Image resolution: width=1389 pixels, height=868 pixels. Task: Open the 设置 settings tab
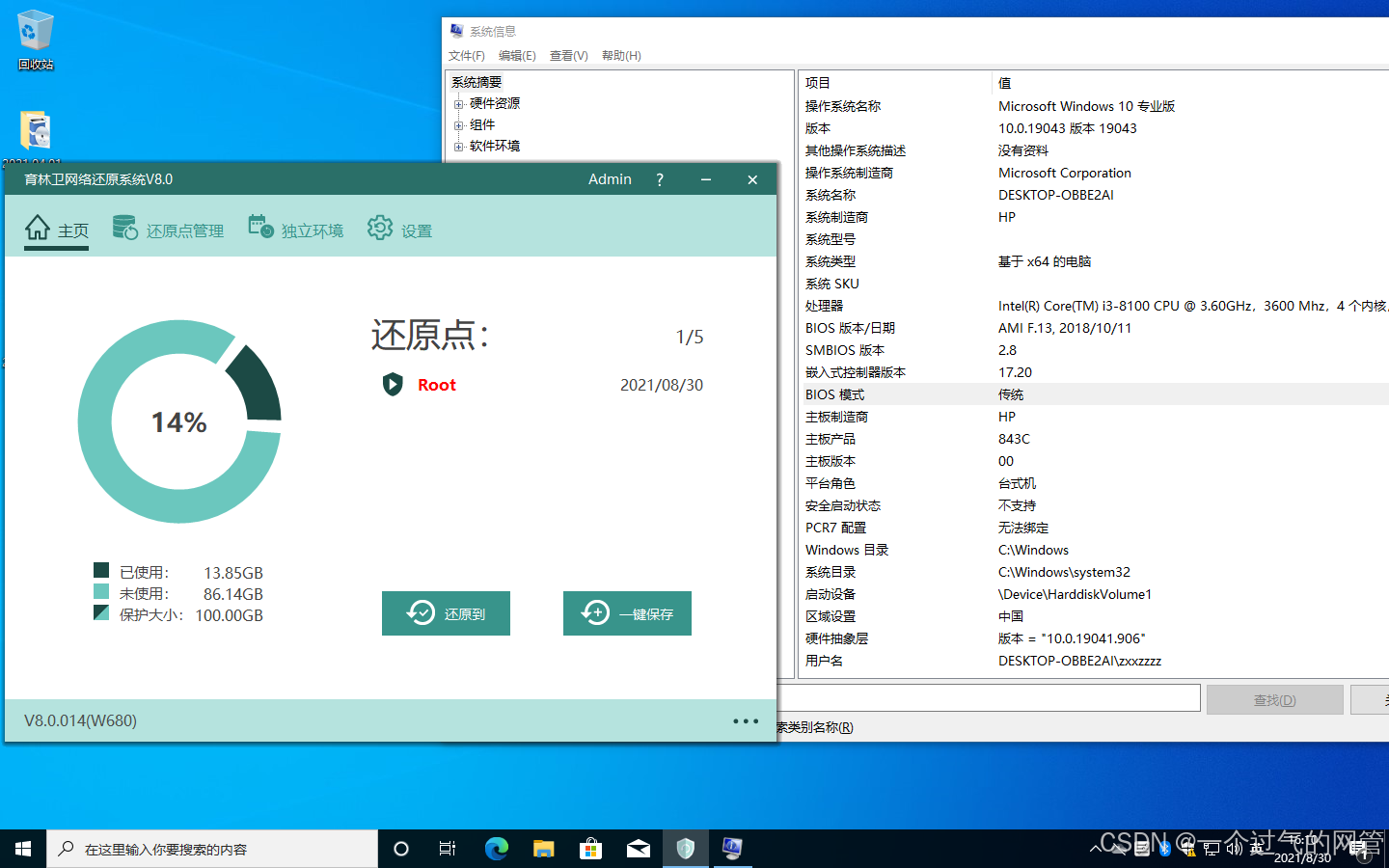(399, 230)
